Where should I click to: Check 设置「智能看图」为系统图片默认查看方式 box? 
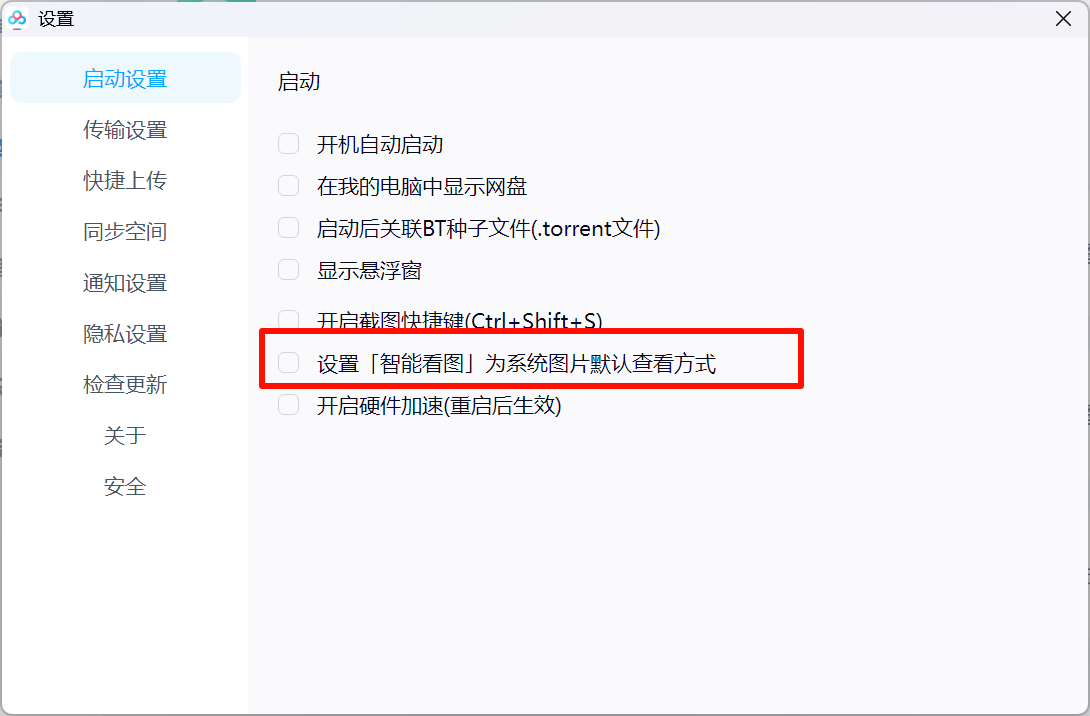288,362
